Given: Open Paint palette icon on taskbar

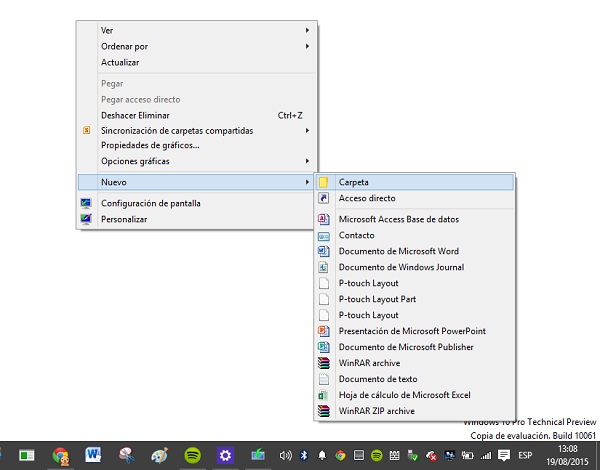Looking at the screenshot, I should [x=159, y=455].
